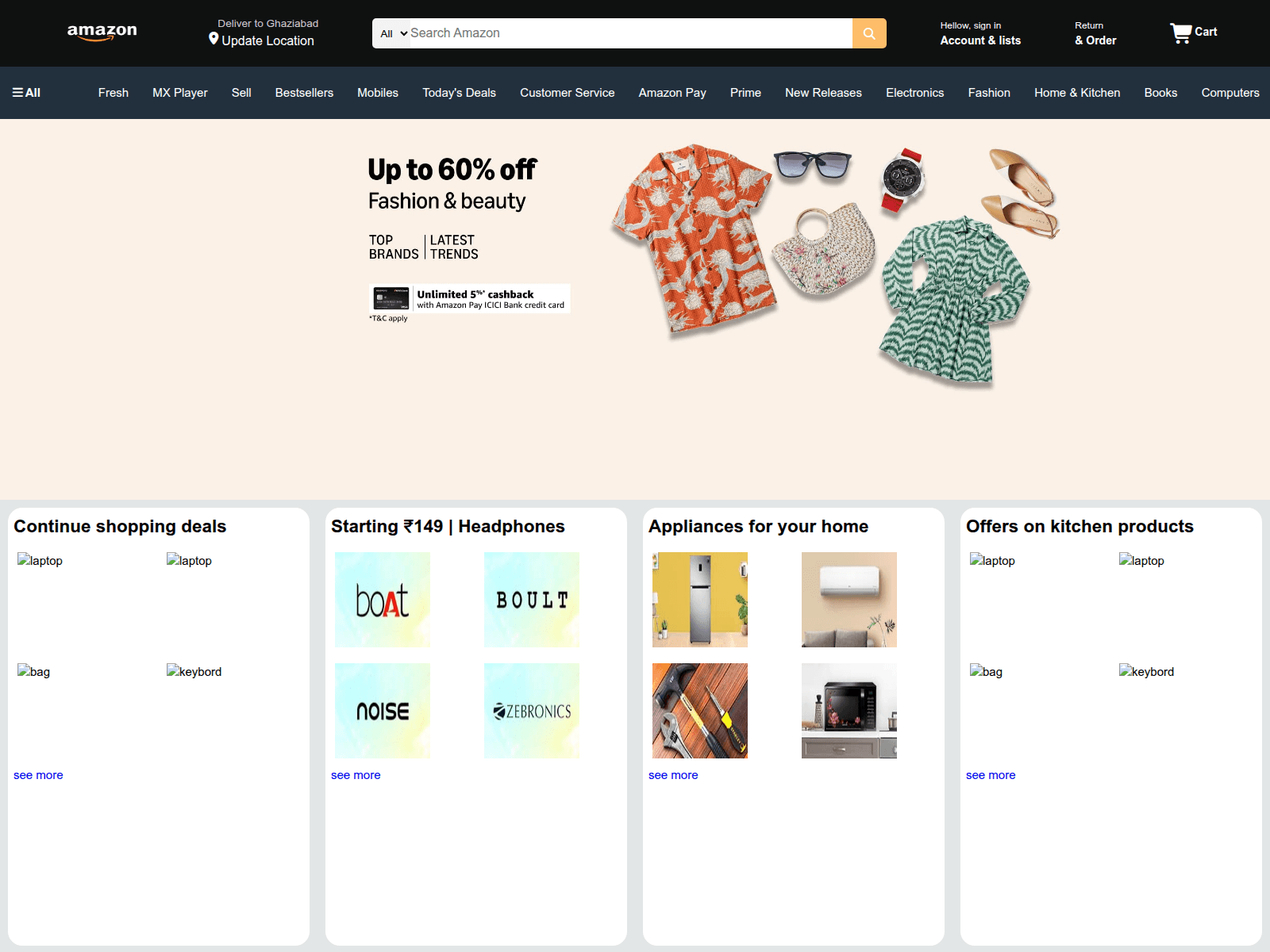Image resolution: width=1270 pixels, height=952 pixels.
Task: Click the Search Amazon input field
Action: click(x=630, y=33)
